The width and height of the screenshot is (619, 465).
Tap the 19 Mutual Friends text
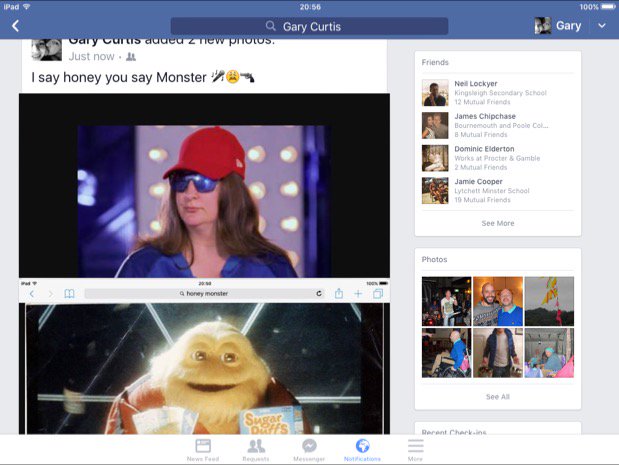482,200
